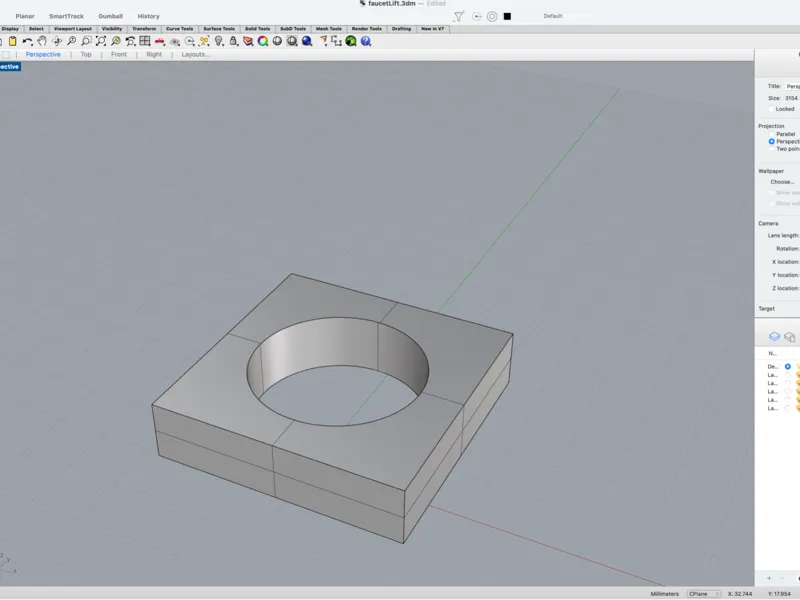This screenshot has height=600, width=800.
Task: Click the minus remove layer button
Action: [782, 578]
